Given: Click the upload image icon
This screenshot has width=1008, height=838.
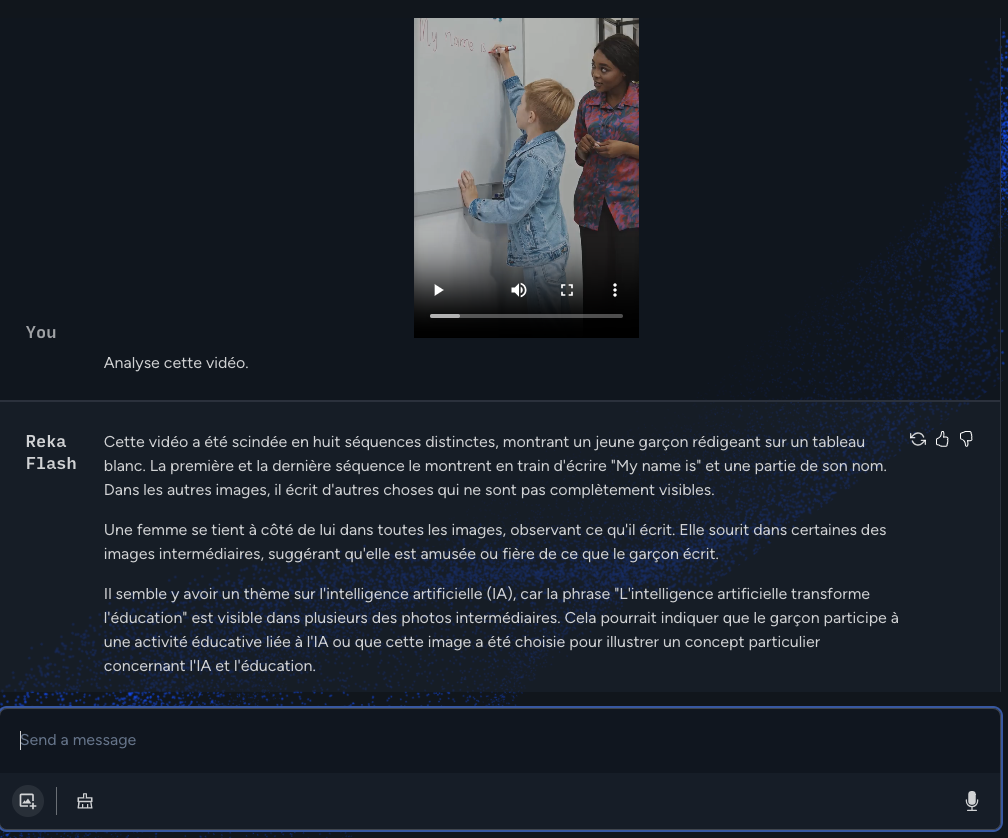Looking at the screenshot, I should [28, 801].
